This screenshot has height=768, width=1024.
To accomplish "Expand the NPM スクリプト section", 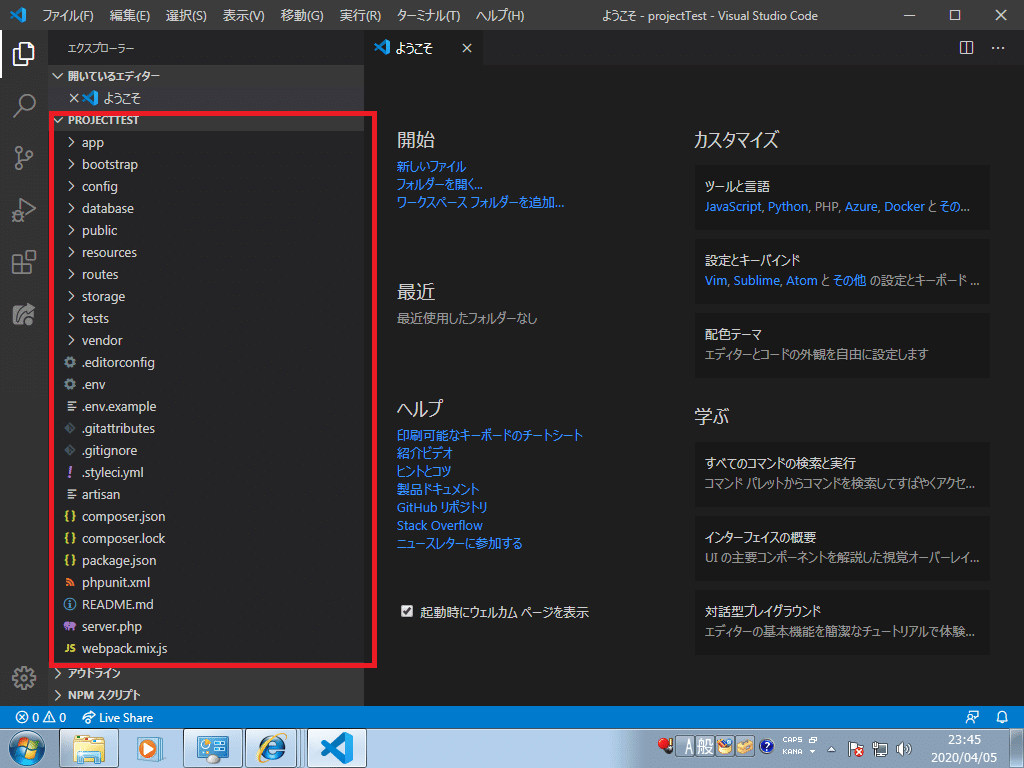I will [206, 695].
